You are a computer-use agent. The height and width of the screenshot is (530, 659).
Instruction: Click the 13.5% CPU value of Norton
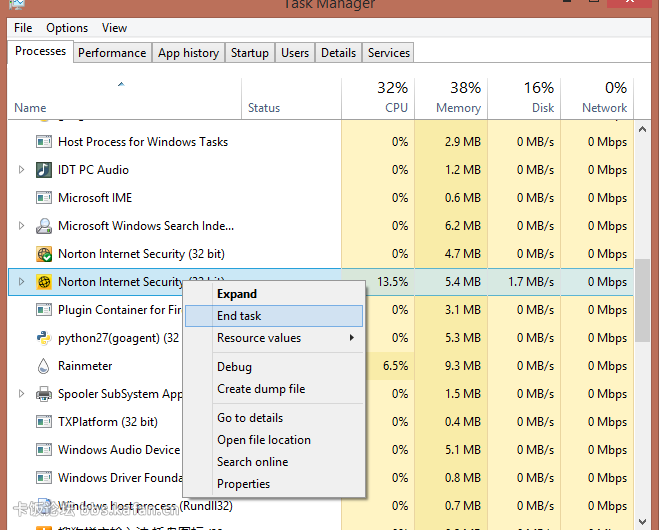pyautogui.click(x=392, y=282)
